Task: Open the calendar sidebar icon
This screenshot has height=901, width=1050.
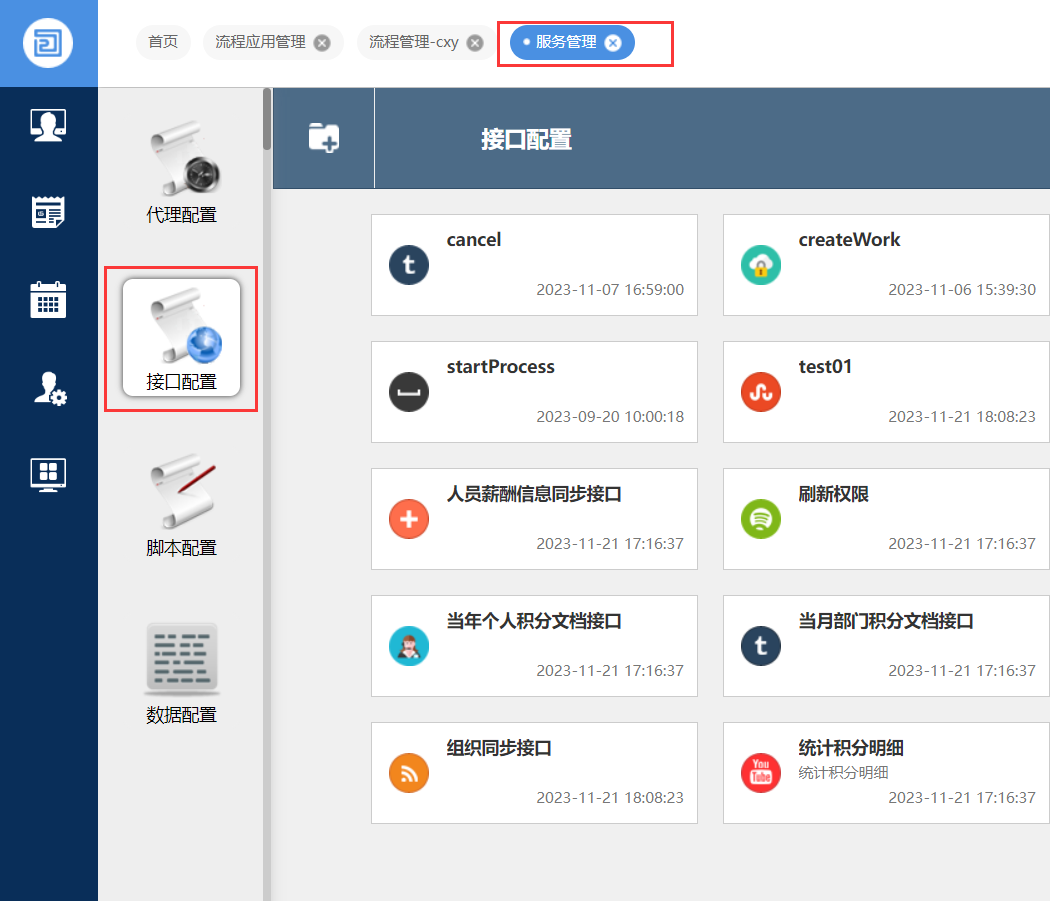Action: 48,299
